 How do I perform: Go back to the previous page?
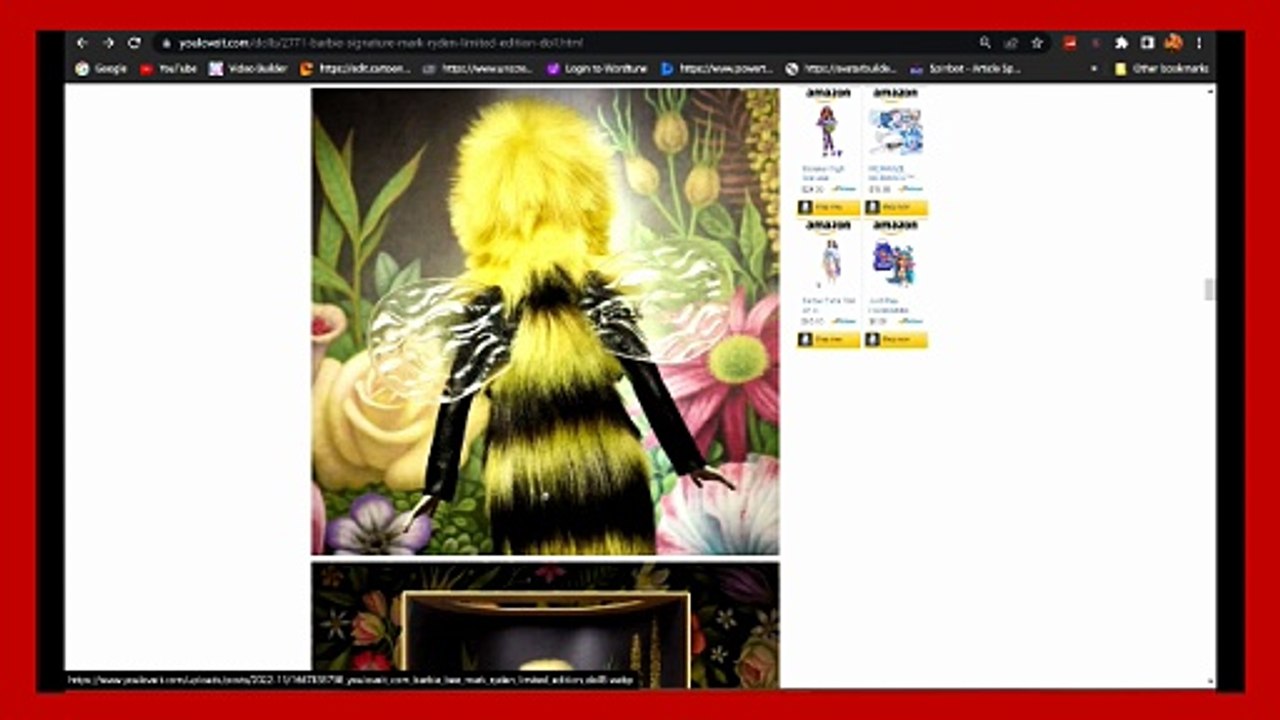(x=82, y=43)
